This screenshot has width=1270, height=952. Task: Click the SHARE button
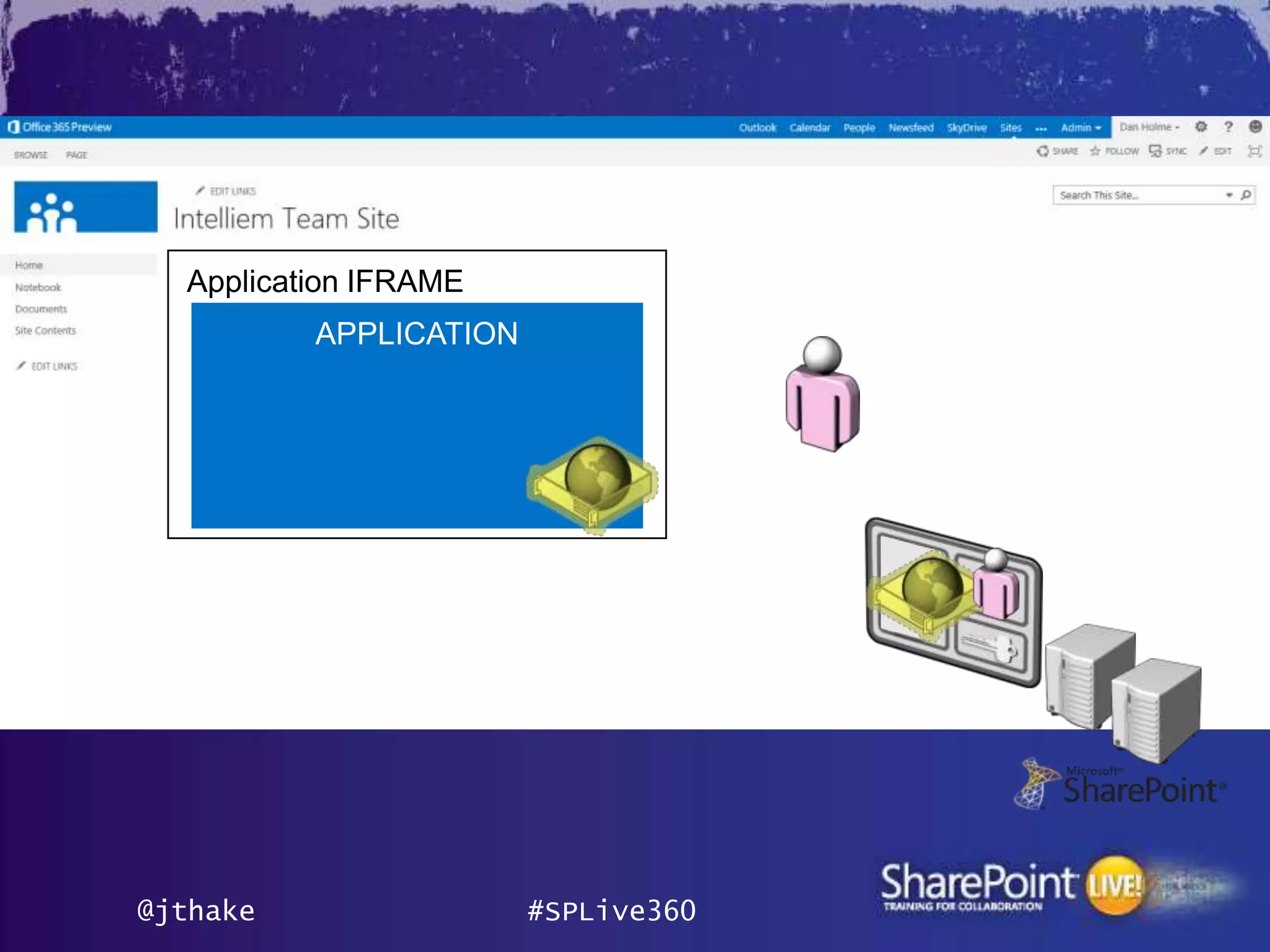pos(1057,151)
